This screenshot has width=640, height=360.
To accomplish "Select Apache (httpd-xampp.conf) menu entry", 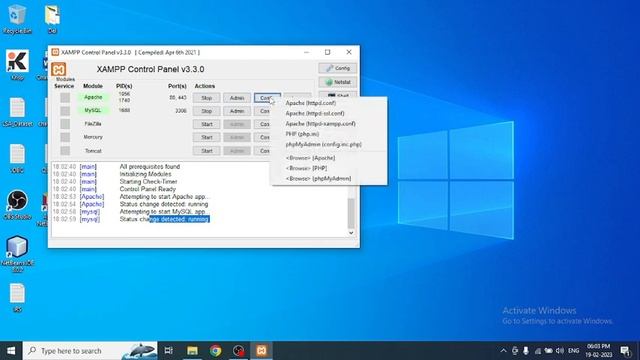I will tap(329, 124).
